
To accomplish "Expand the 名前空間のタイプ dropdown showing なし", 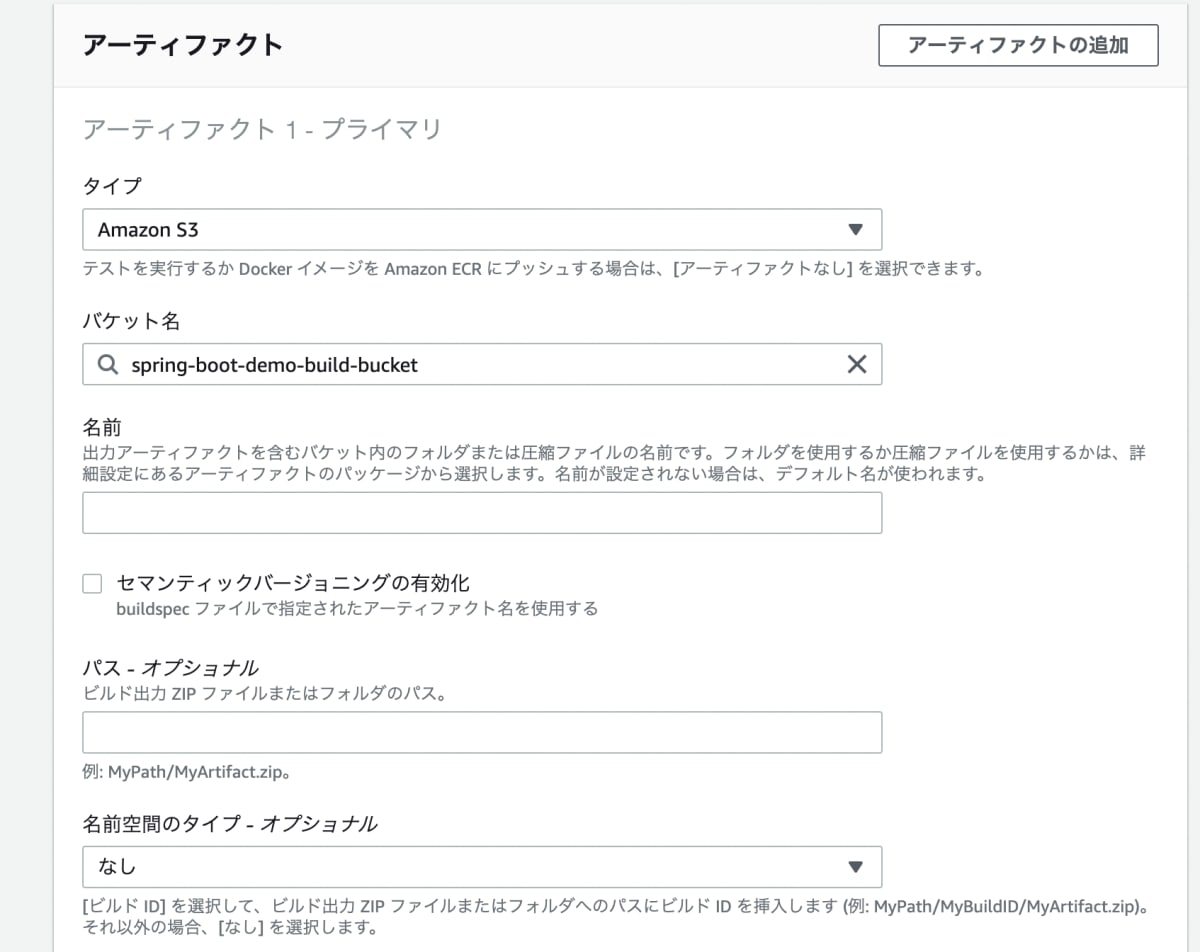I will point(482,866).
